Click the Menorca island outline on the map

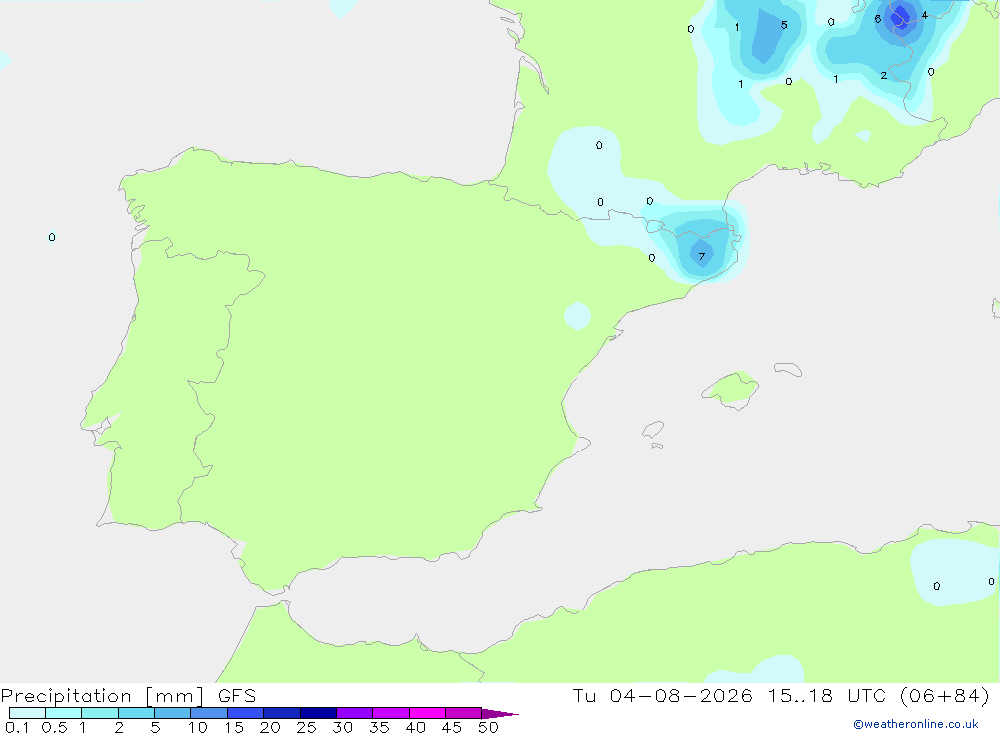pos(788,369)
